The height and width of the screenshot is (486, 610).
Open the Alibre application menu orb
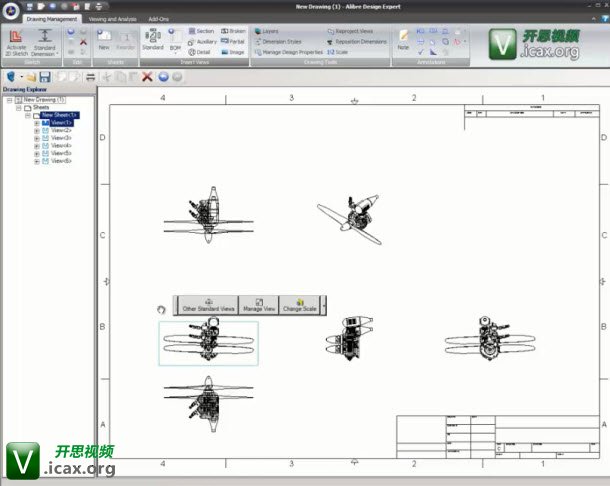pos(11,11)
